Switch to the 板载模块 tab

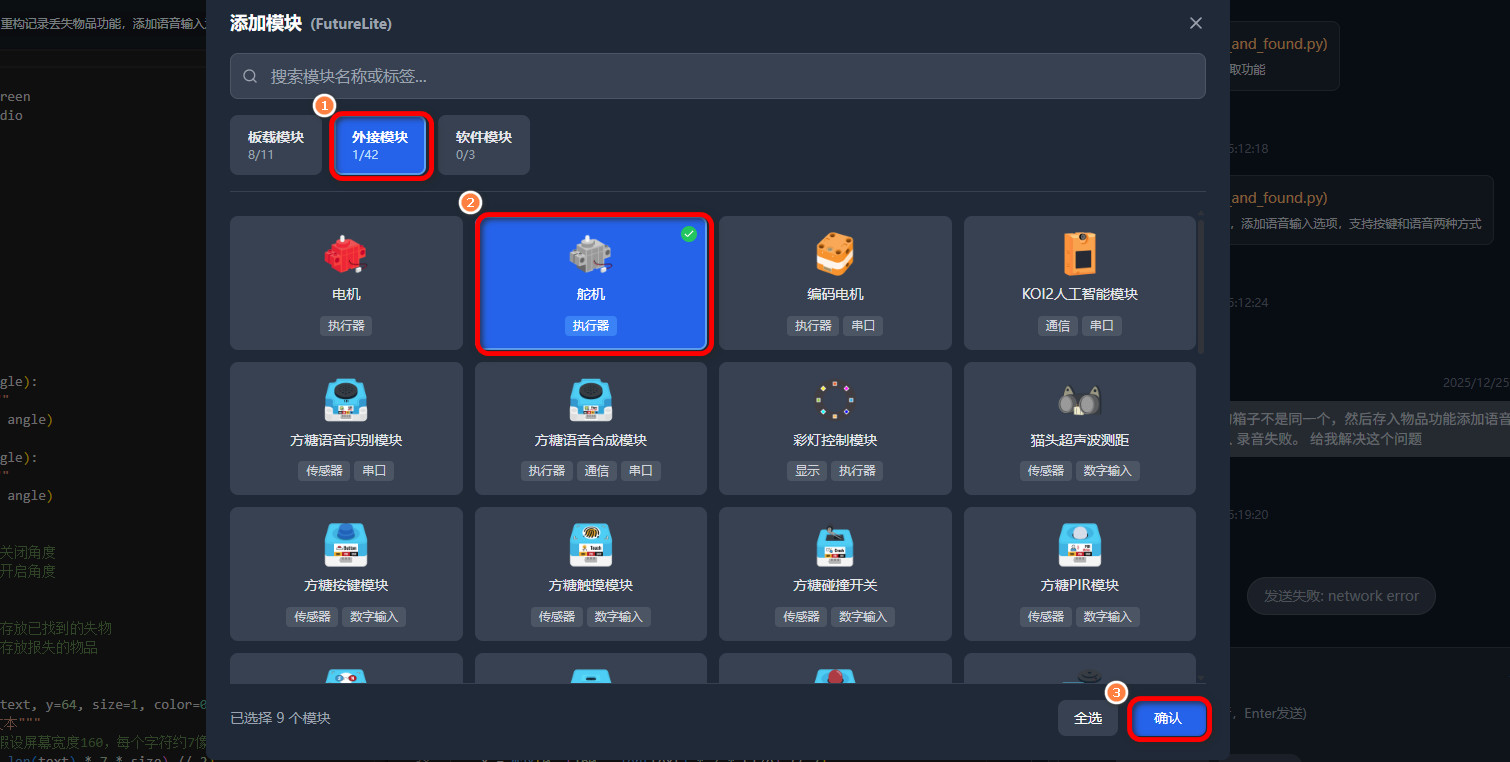(x=276, y=145)
